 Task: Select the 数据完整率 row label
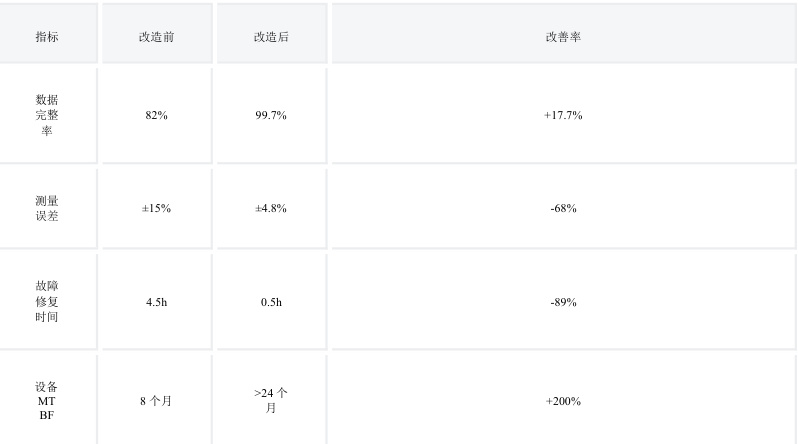point(47,115)
